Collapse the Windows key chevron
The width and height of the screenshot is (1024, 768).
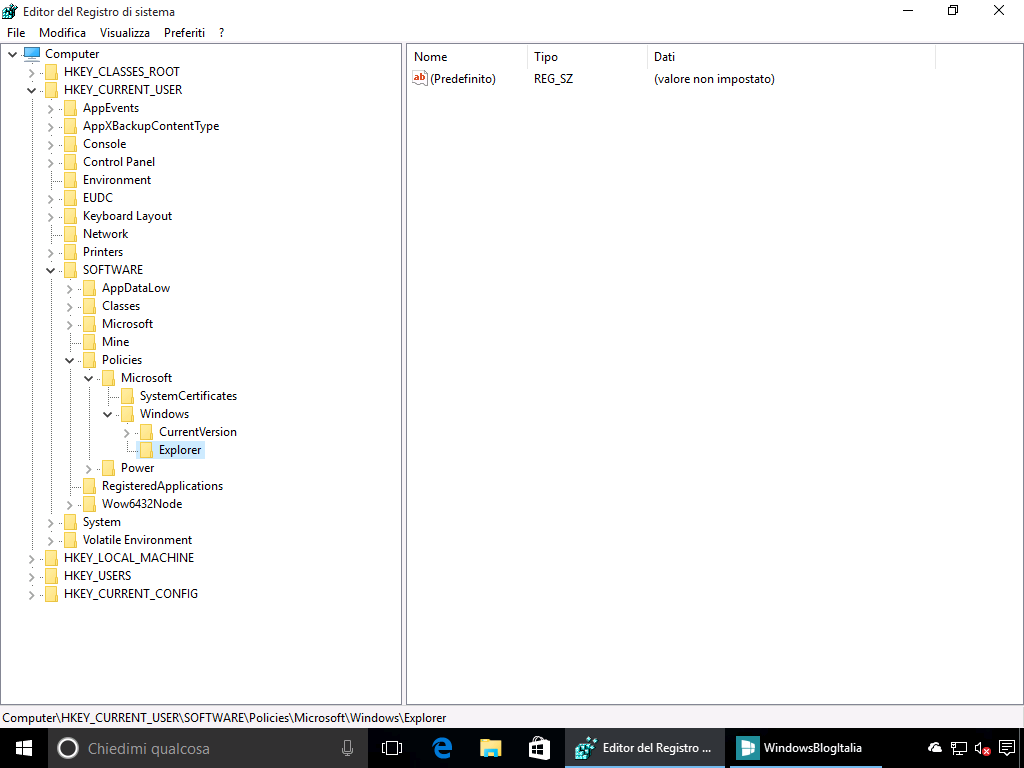point(107,415)
